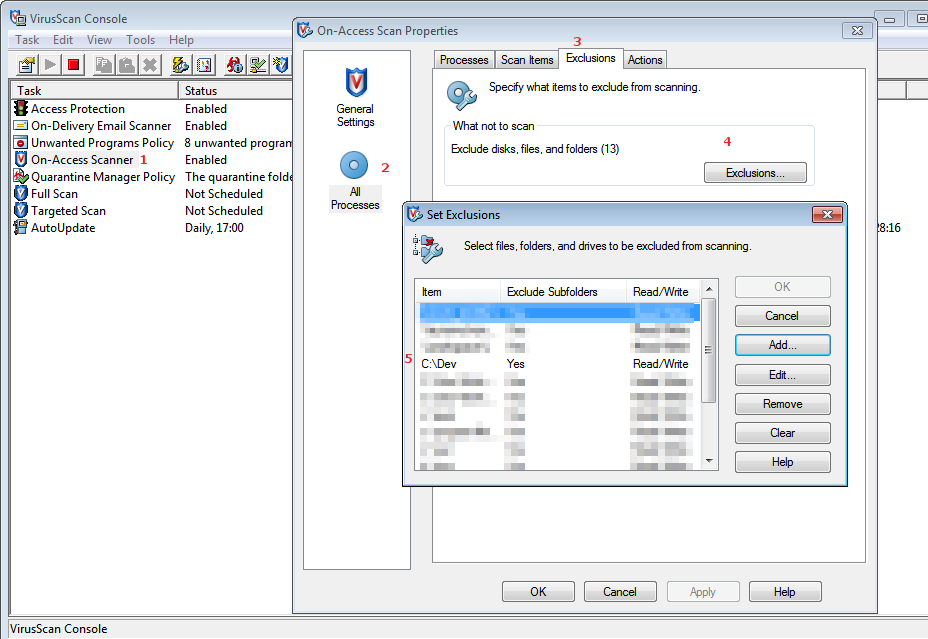Open the Help menu in VirusScan Console
Image resolution: width=928 pixels, height=639 pixels.
181,40
